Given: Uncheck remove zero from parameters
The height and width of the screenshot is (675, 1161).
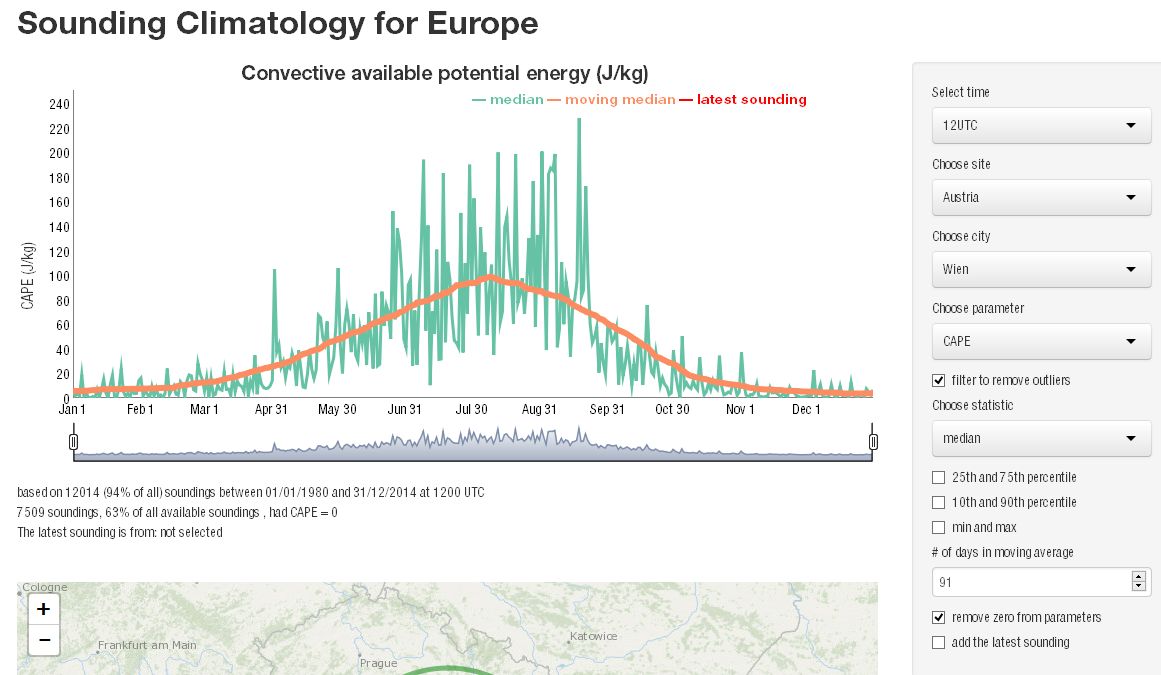Looking at the screenshot, I should 939,617.
